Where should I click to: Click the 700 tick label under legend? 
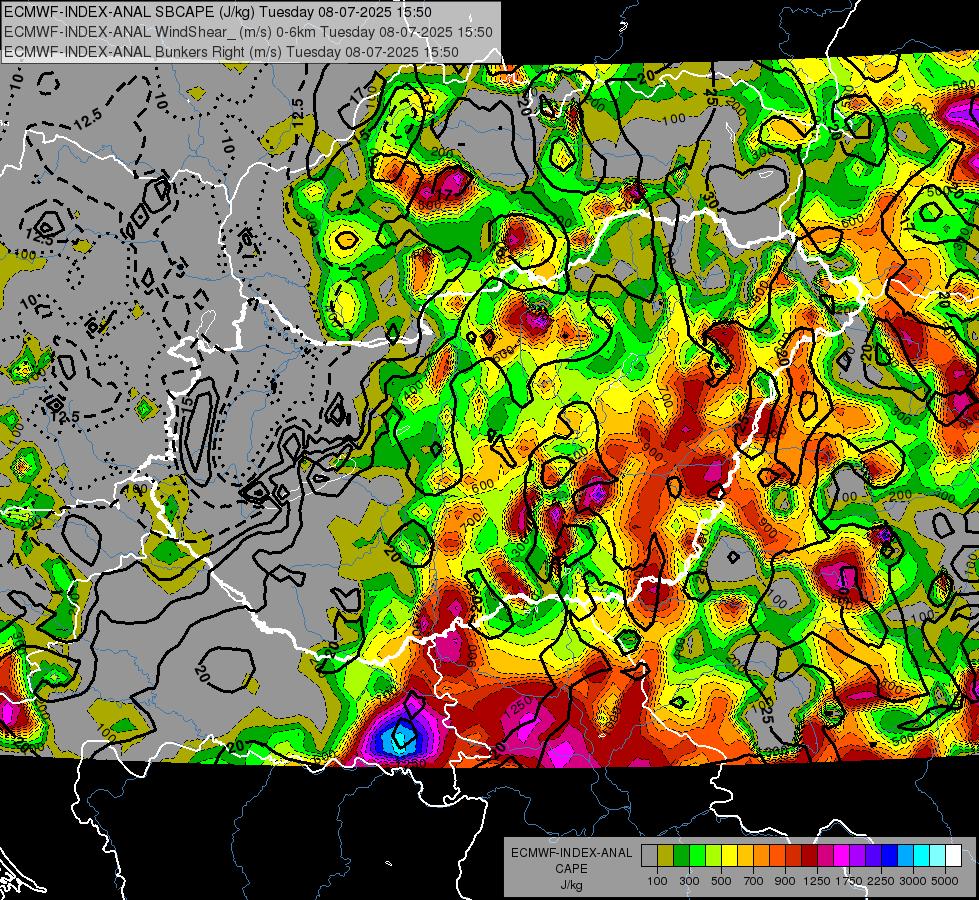[754, 881]
